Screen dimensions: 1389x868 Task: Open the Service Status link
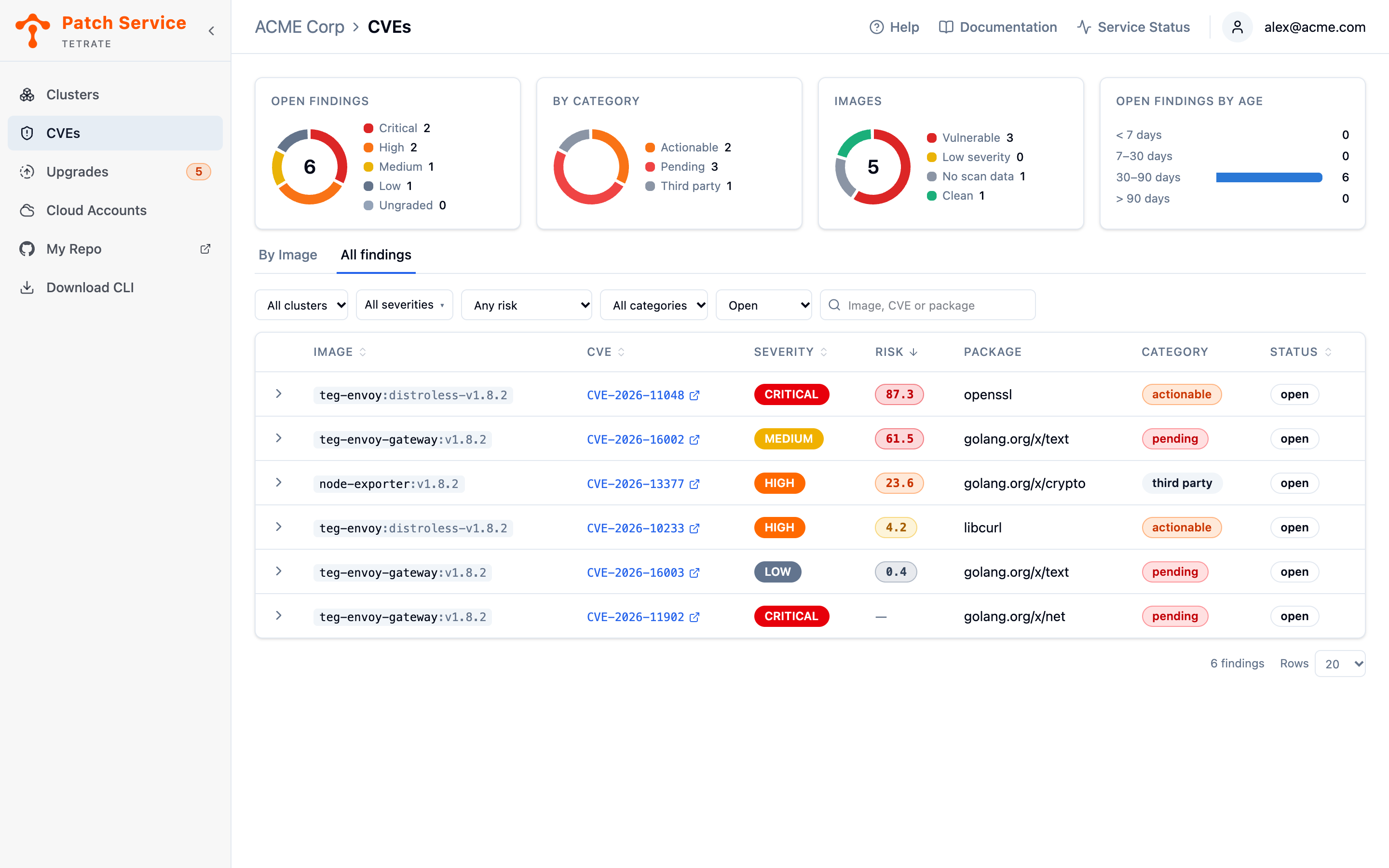[x=1133, y=27]
